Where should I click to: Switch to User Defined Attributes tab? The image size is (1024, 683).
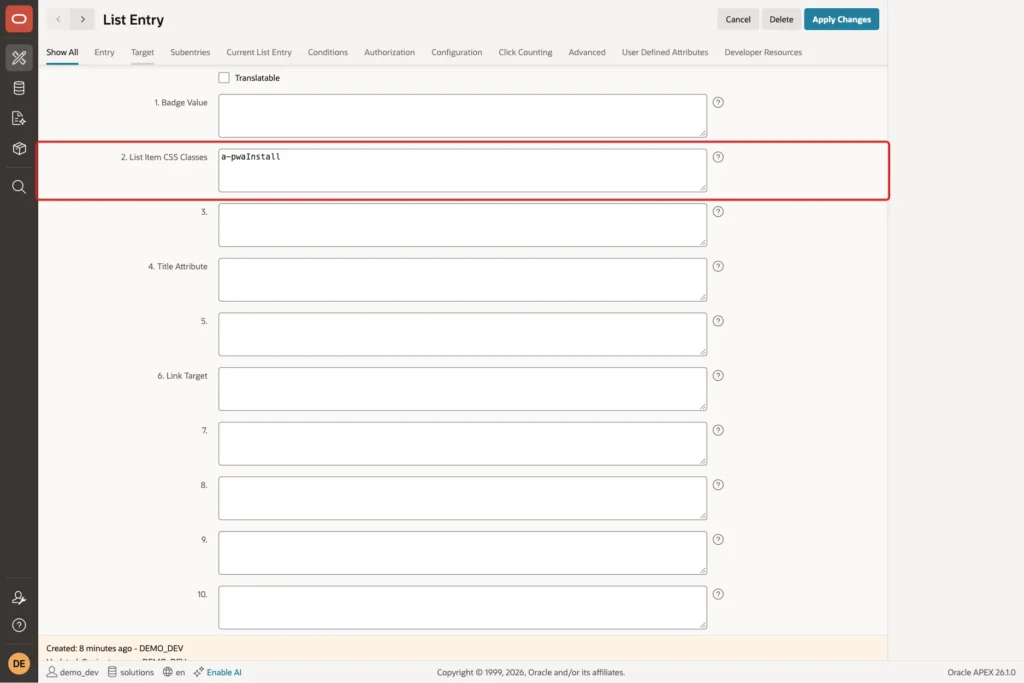pyautogui.click(x=665, y=52)
